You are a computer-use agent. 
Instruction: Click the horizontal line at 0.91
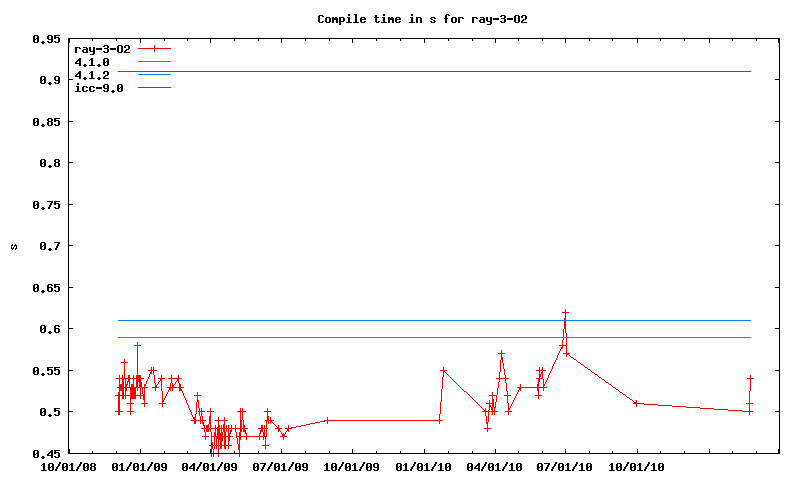pyautogui.click(x=450, y=71)
